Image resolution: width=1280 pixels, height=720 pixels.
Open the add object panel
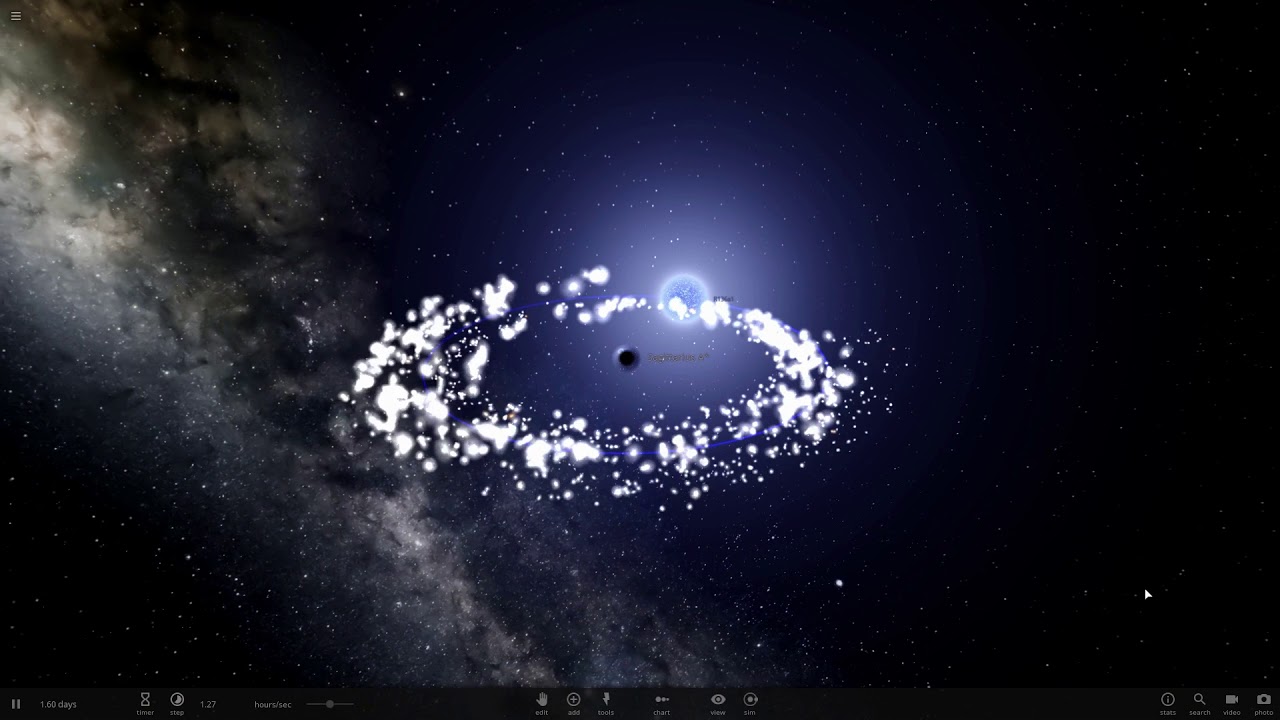point(573,704)
